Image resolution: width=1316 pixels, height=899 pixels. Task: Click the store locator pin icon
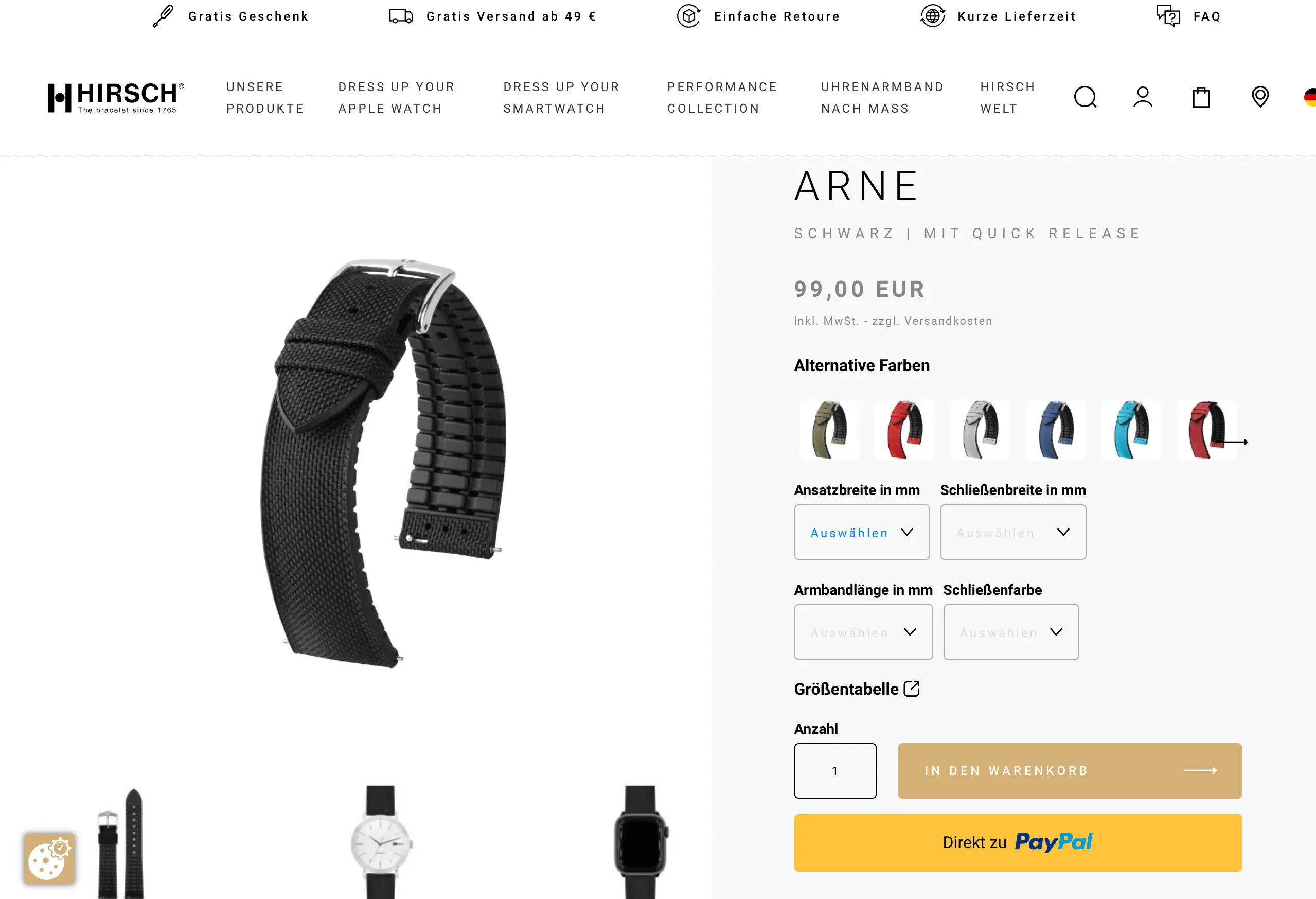pos(1260,97)
